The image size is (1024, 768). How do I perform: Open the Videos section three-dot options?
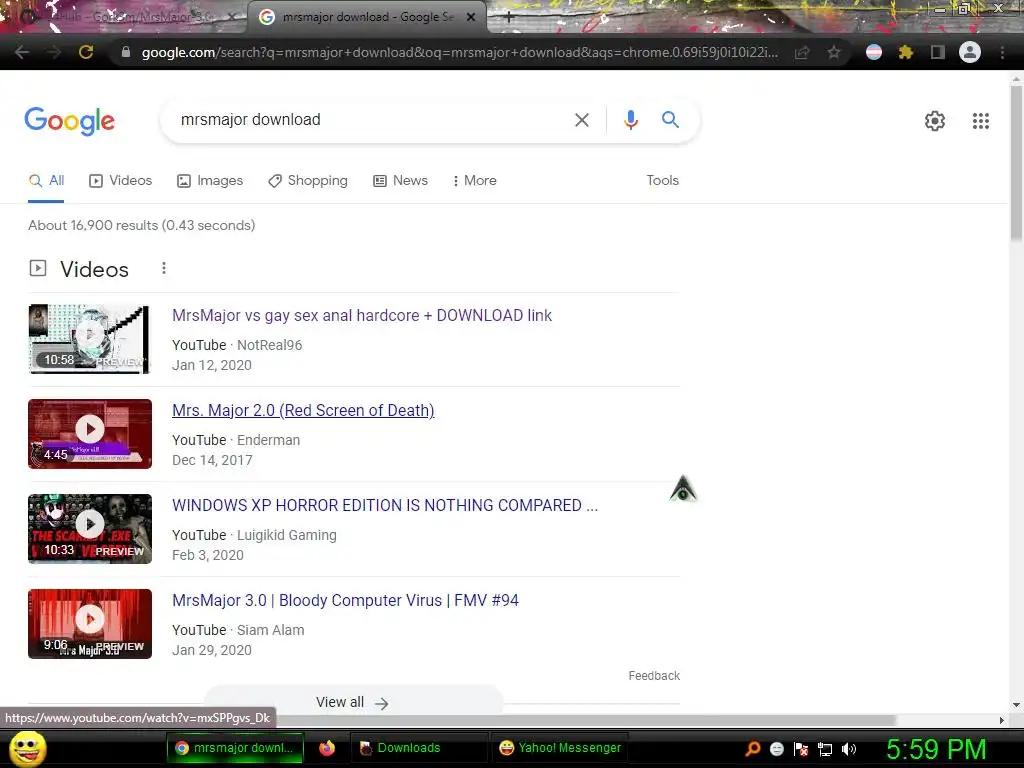coord(164,268)
